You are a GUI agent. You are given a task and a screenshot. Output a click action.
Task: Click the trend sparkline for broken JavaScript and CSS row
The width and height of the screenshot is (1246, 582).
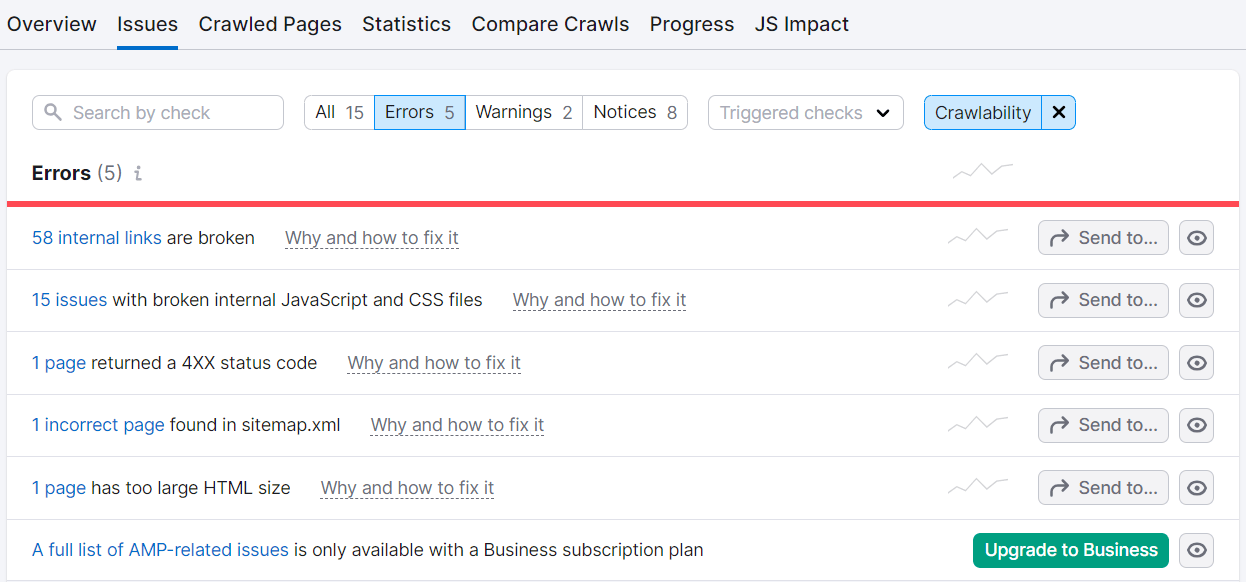click(978, 299)
